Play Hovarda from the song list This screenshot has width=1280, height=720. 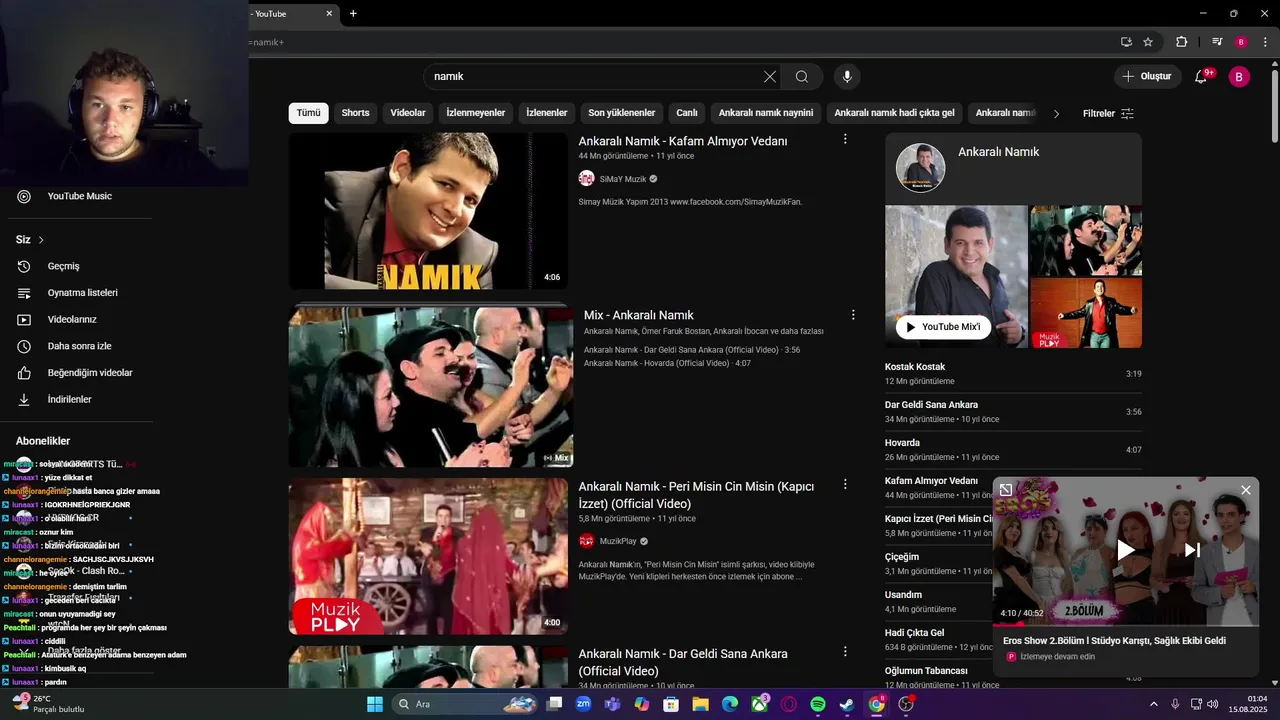pyautogui.click(x=1013, y=450)
